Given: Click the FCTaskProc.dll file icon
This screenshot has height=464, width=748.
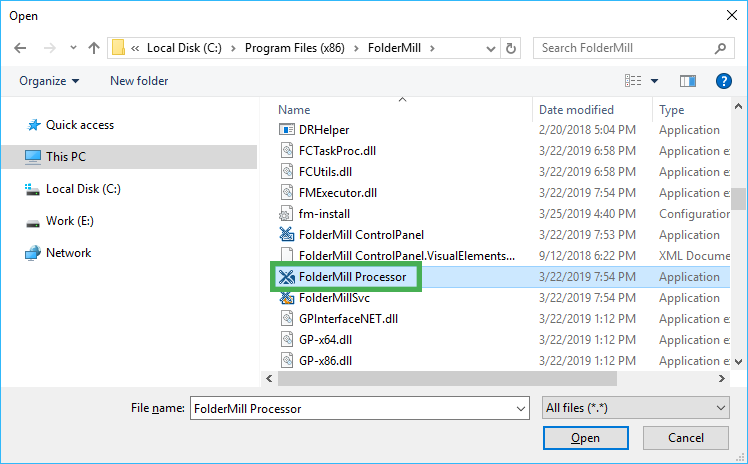Looking at the screenshot, I should [x=287, y=151].
